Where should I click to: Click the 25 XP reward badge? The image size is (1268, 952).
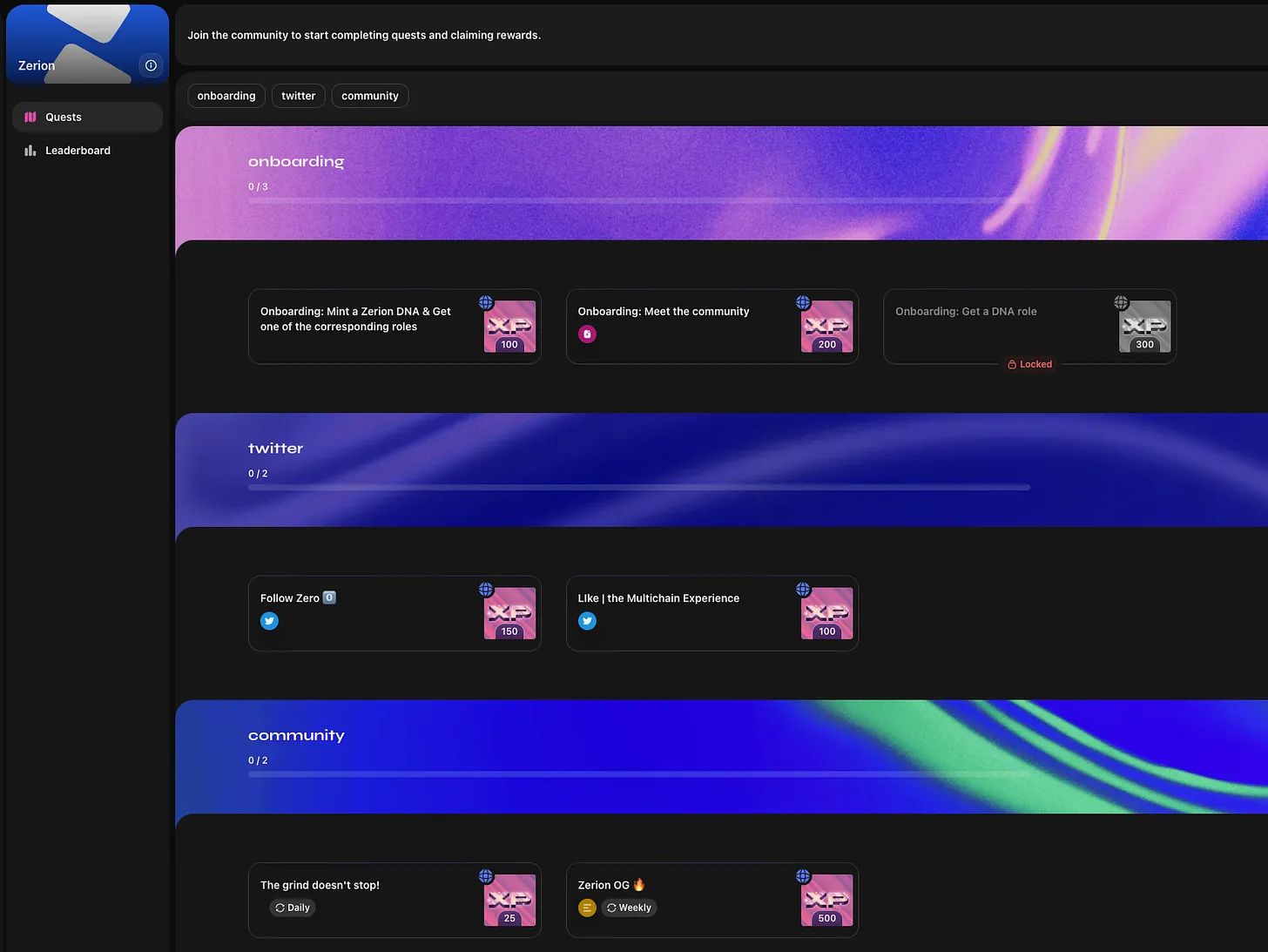pyautogui.click(x=509, y=900)
